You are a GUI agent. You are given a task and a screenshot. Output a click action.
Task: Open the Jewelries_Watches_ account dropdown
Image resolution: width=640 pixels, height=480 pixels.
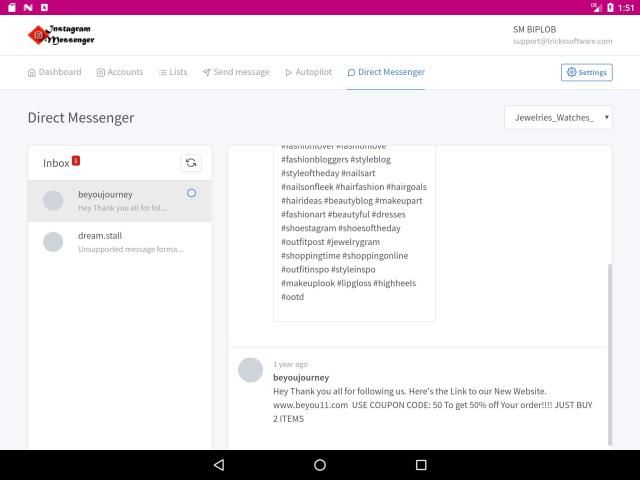click(x=558, y=118)
